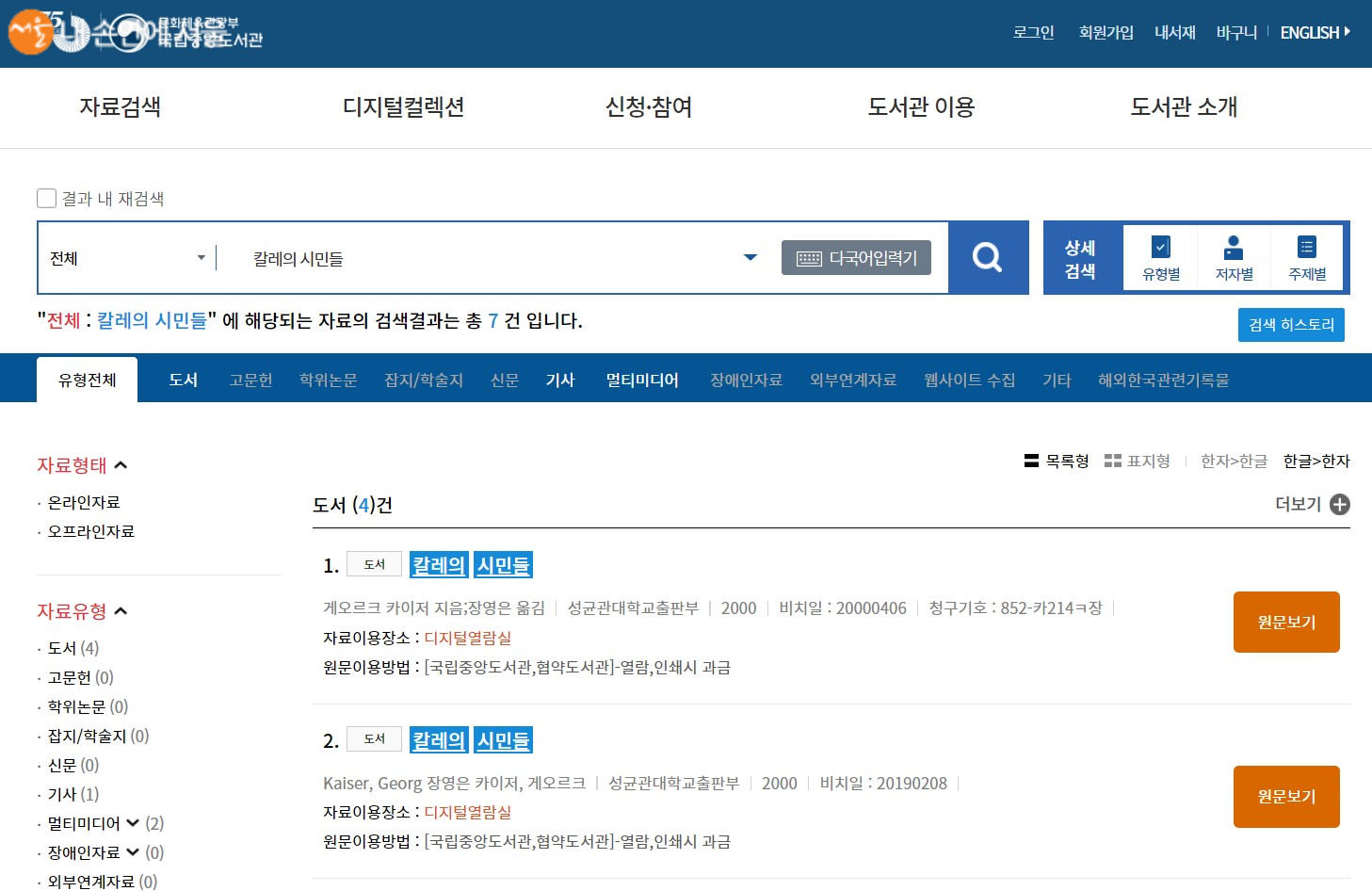Select the 기타 tab
Viewport: 1372px width, 891px height.
1057,380
